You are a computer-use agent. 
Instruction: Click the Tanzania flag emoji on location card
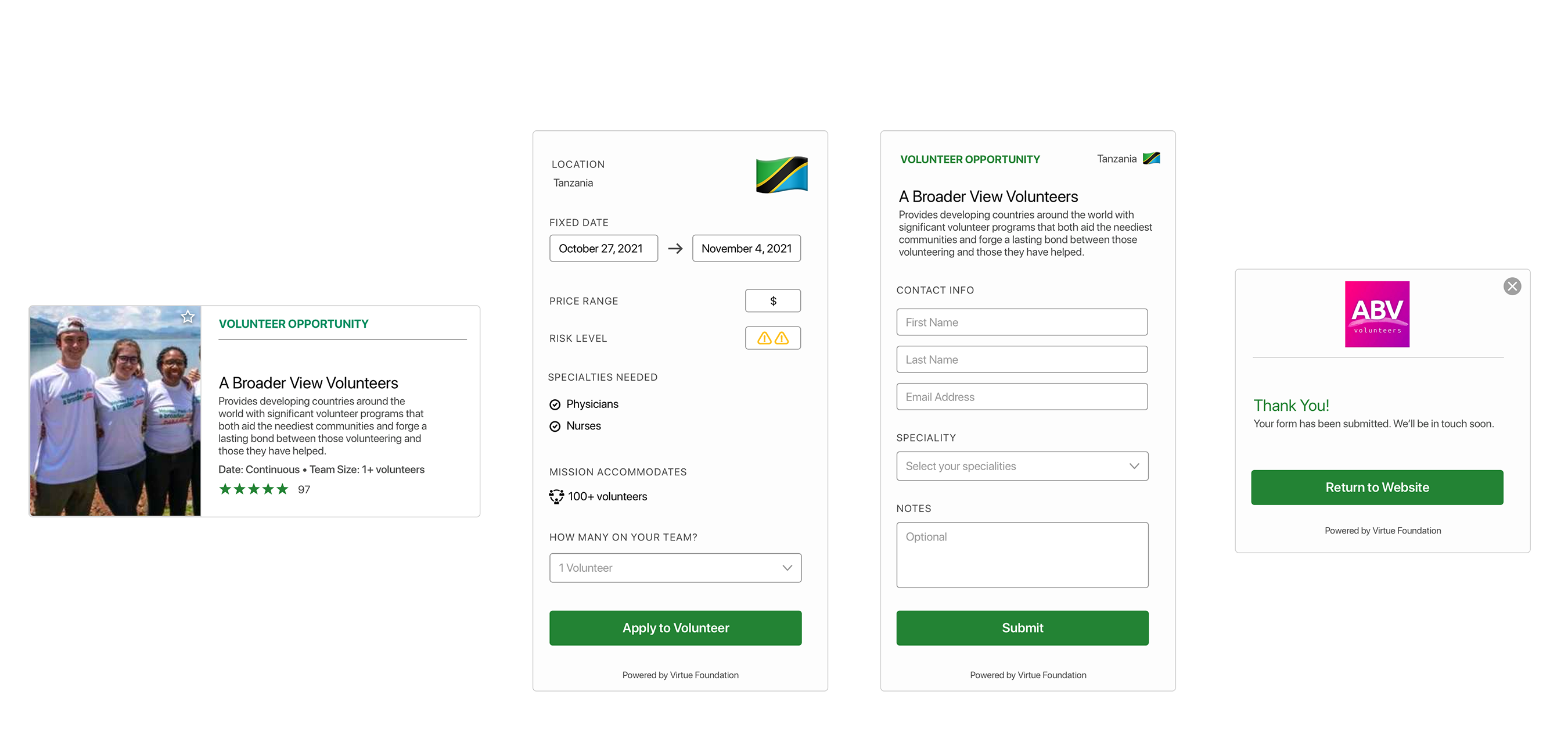click(781, 176)
